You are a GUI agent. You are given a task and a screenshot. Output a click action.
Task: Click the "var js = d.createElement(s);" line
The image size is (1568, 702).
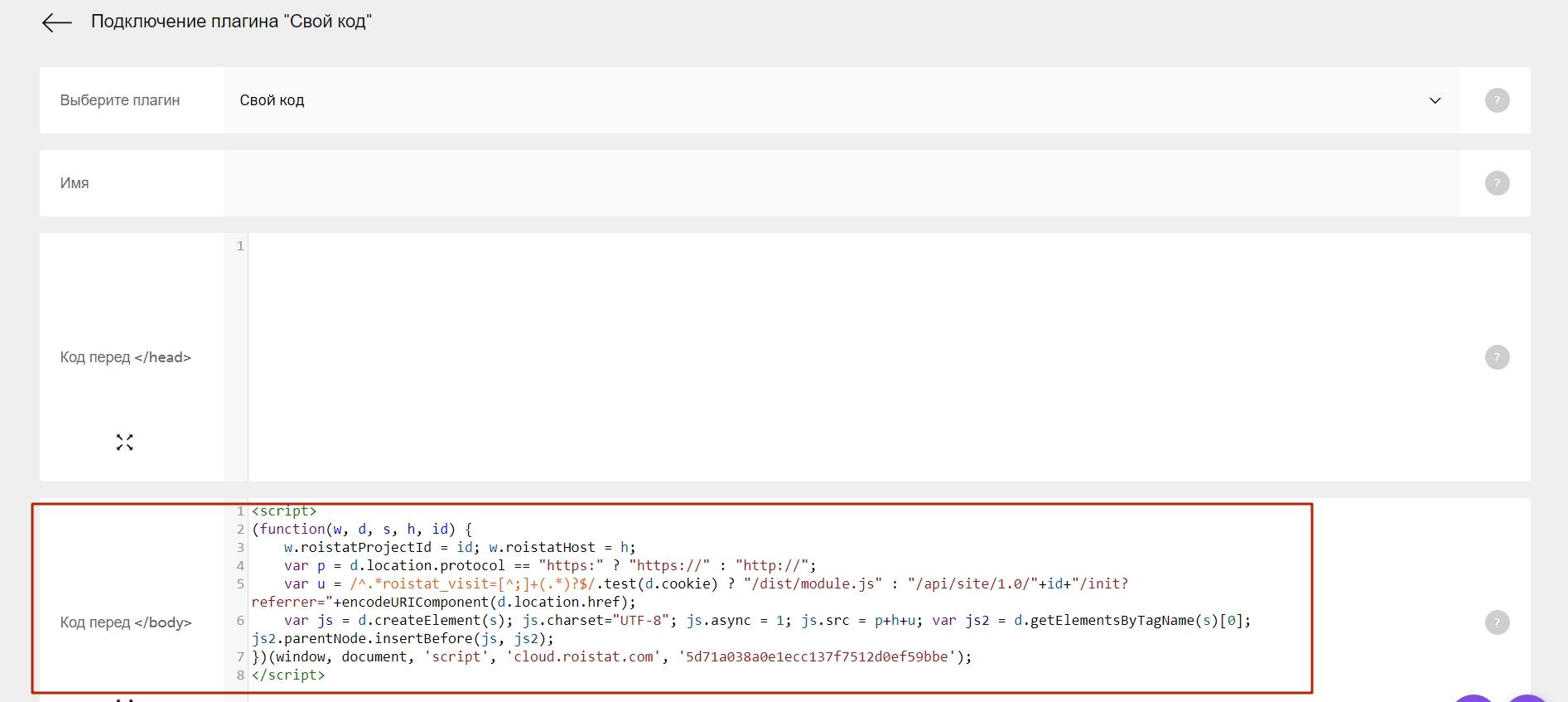point(767,620)
